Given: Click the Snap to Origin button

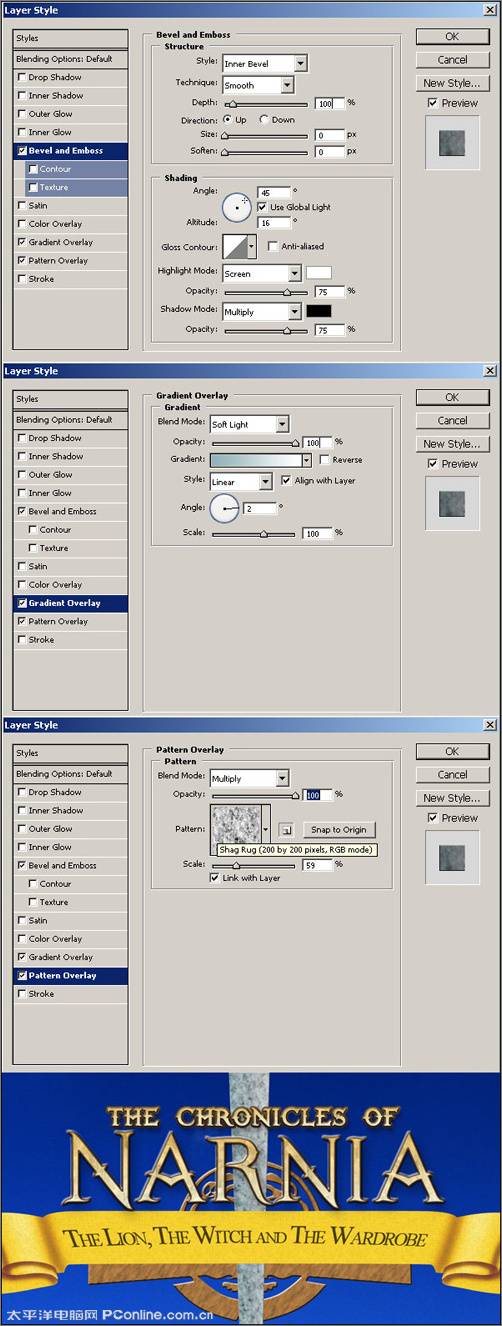Looking at the screenshot, I should pyautogui.click(x=338, y=829).
